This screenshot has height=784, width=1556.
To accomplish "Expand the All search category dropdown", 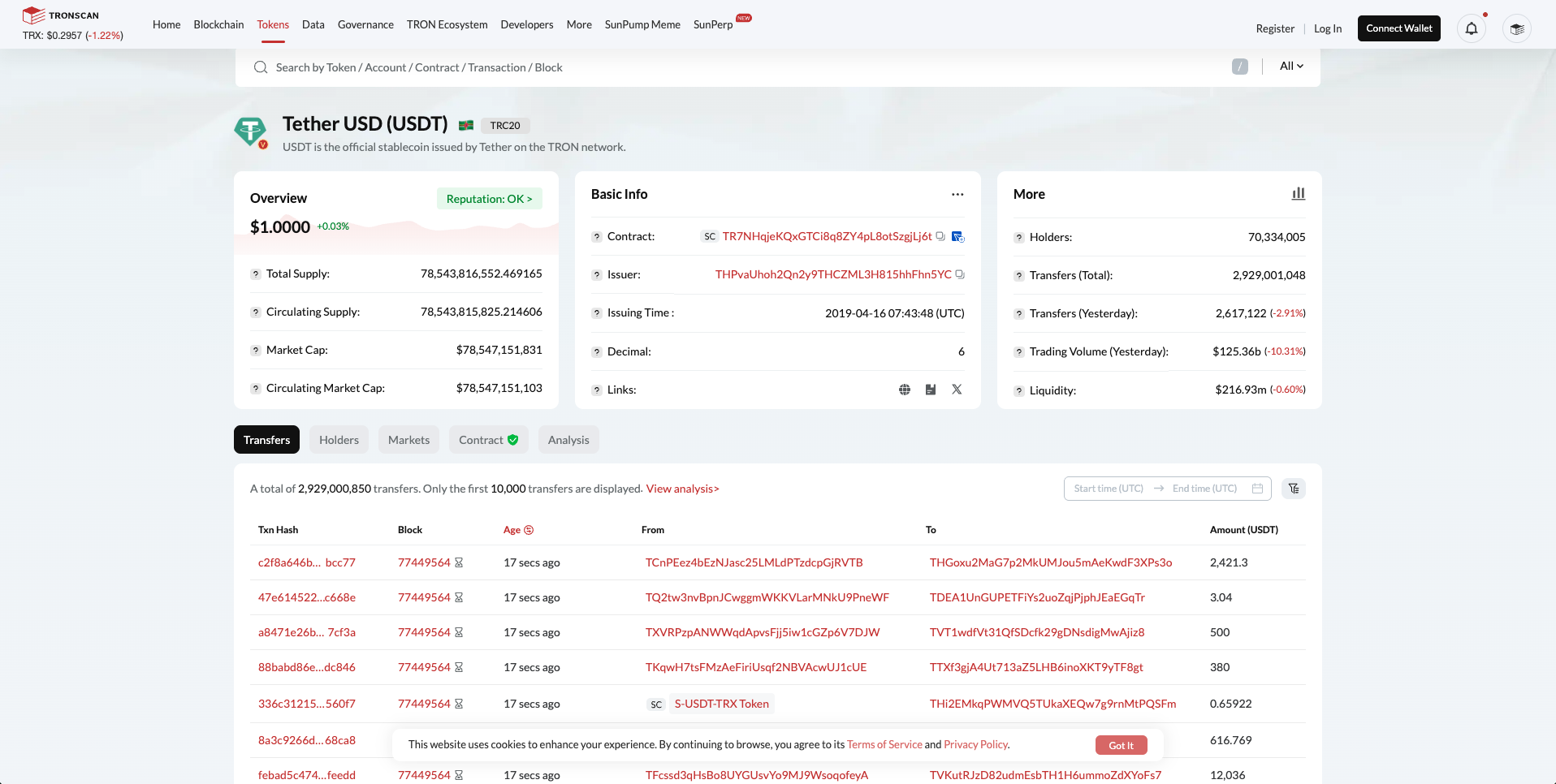I will pos(1291,67).
